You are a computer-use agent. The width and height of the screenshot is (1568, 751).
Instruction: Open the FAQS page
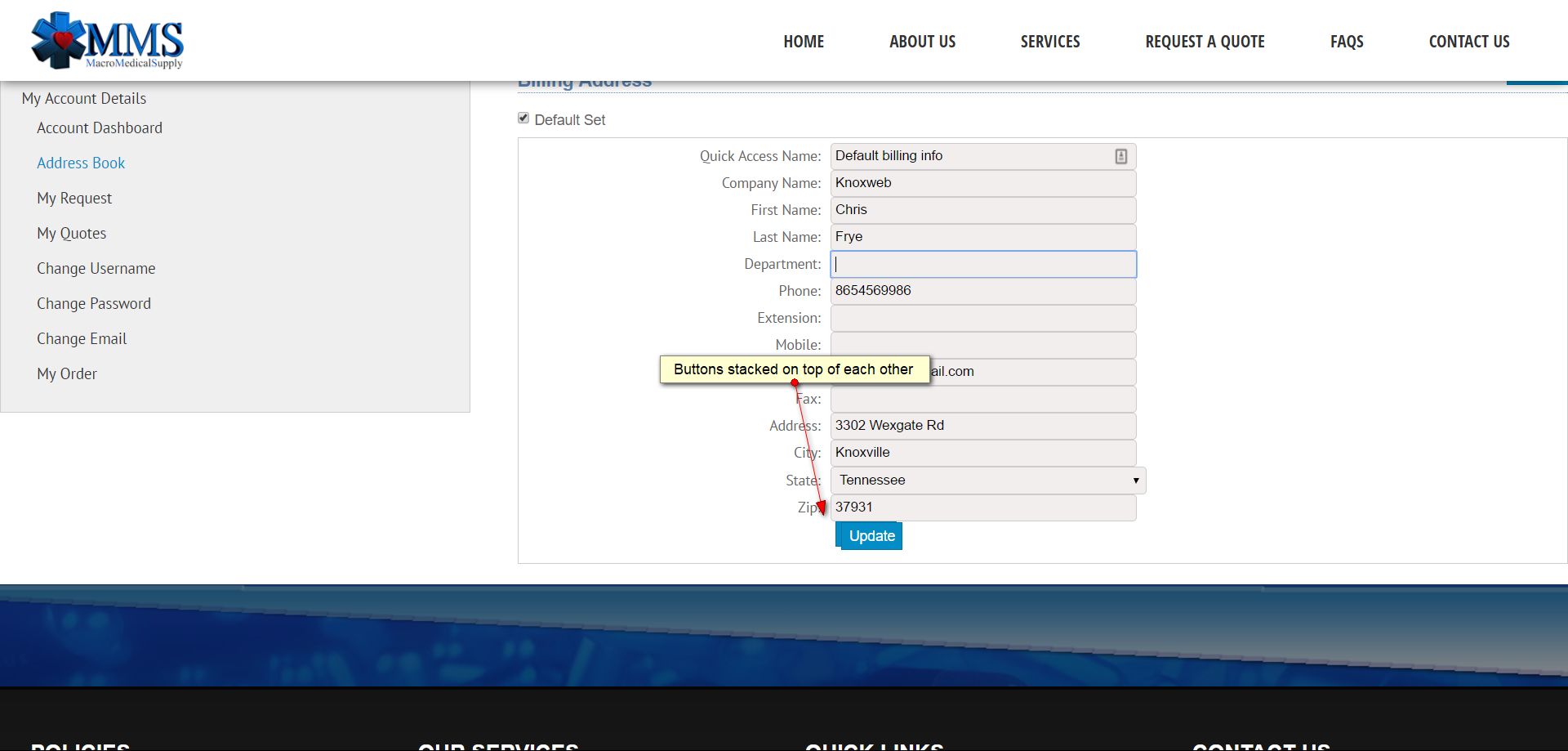click(x=1347, y=42)
